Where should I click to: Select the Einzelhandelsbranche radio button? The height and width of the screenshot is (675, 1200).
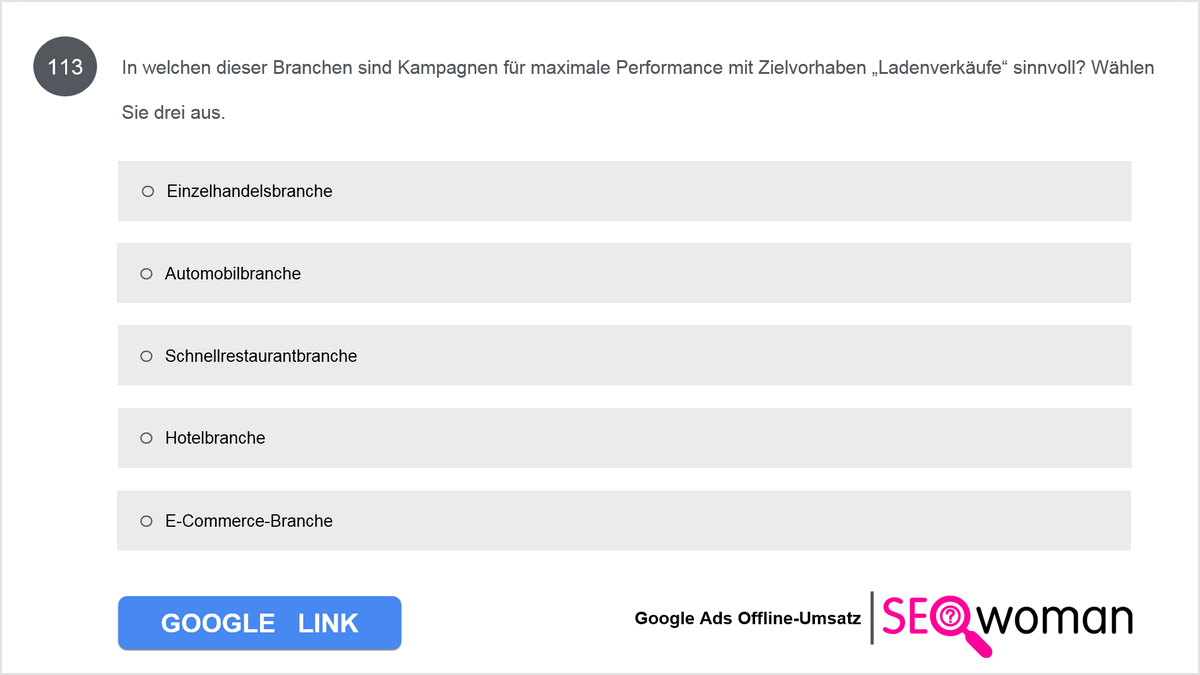click(148, 191)
